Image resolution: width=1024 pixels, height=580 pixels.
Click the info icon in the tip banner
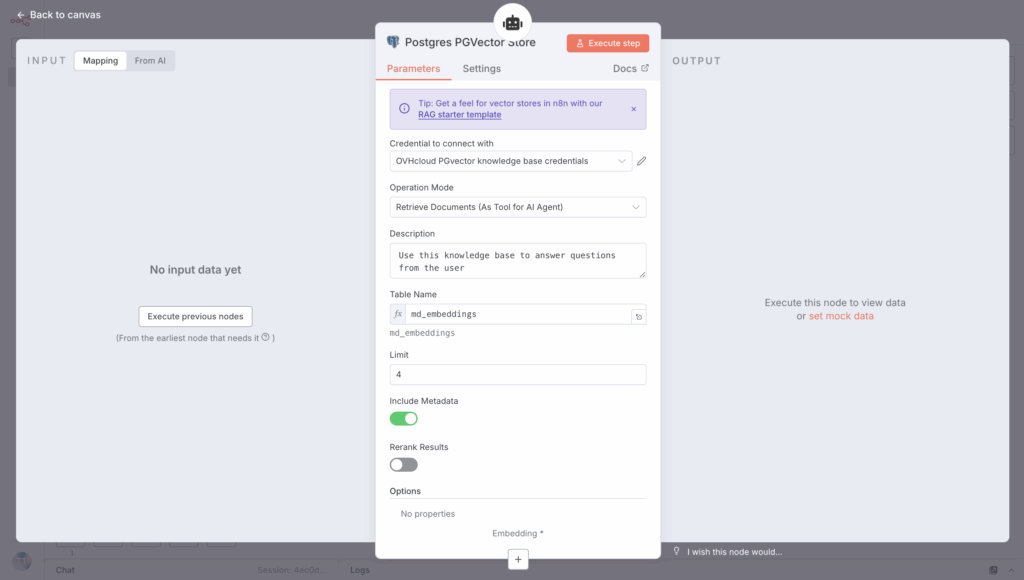click(x=404, y=109)
